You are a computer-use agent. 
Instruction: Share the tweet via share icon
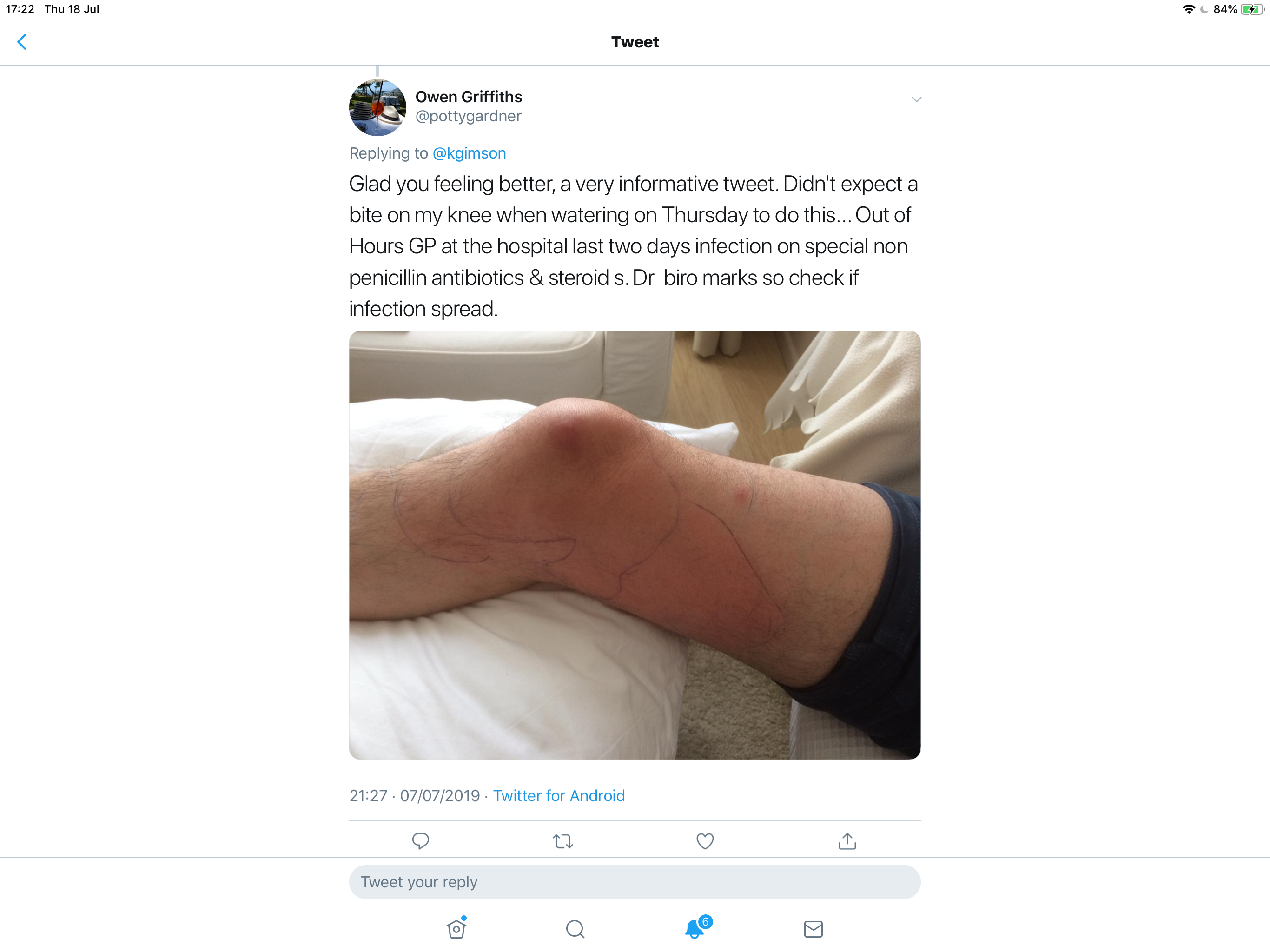[x=847, y=841]
